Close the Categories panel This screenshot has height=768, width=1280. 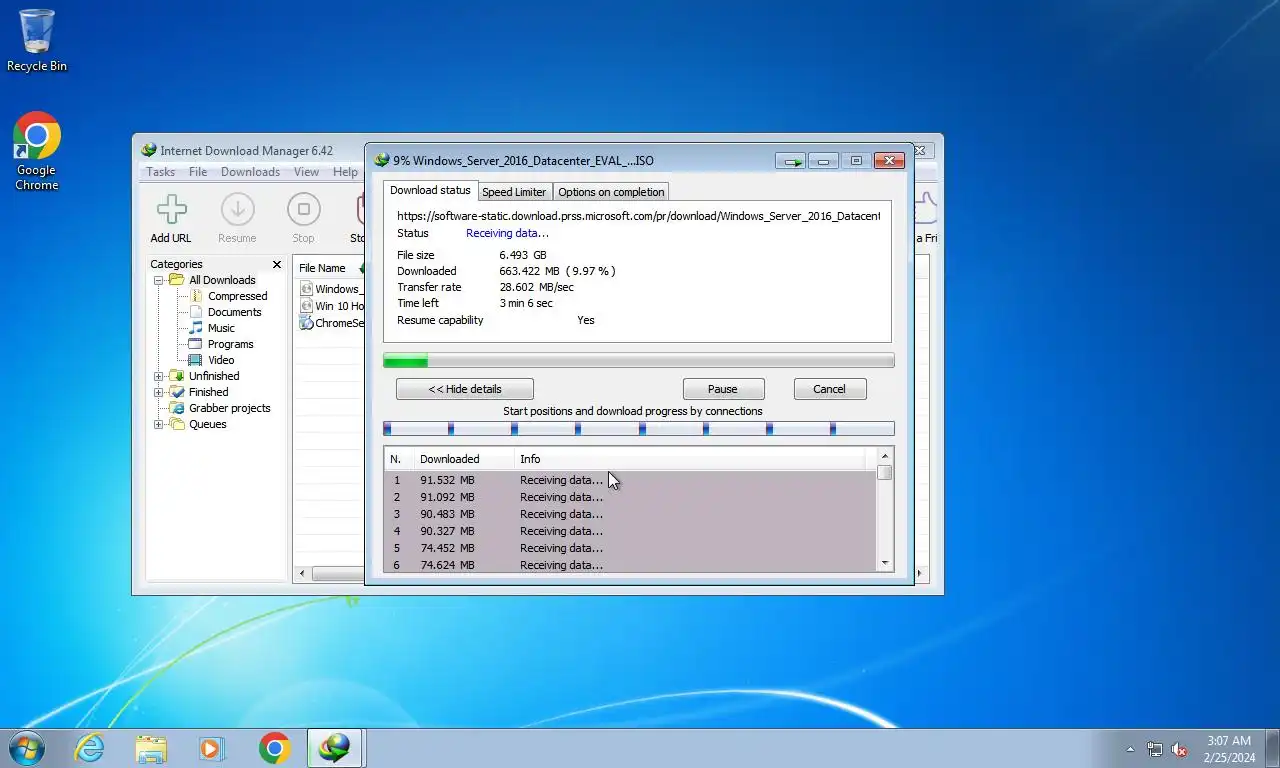coord(277,265)
